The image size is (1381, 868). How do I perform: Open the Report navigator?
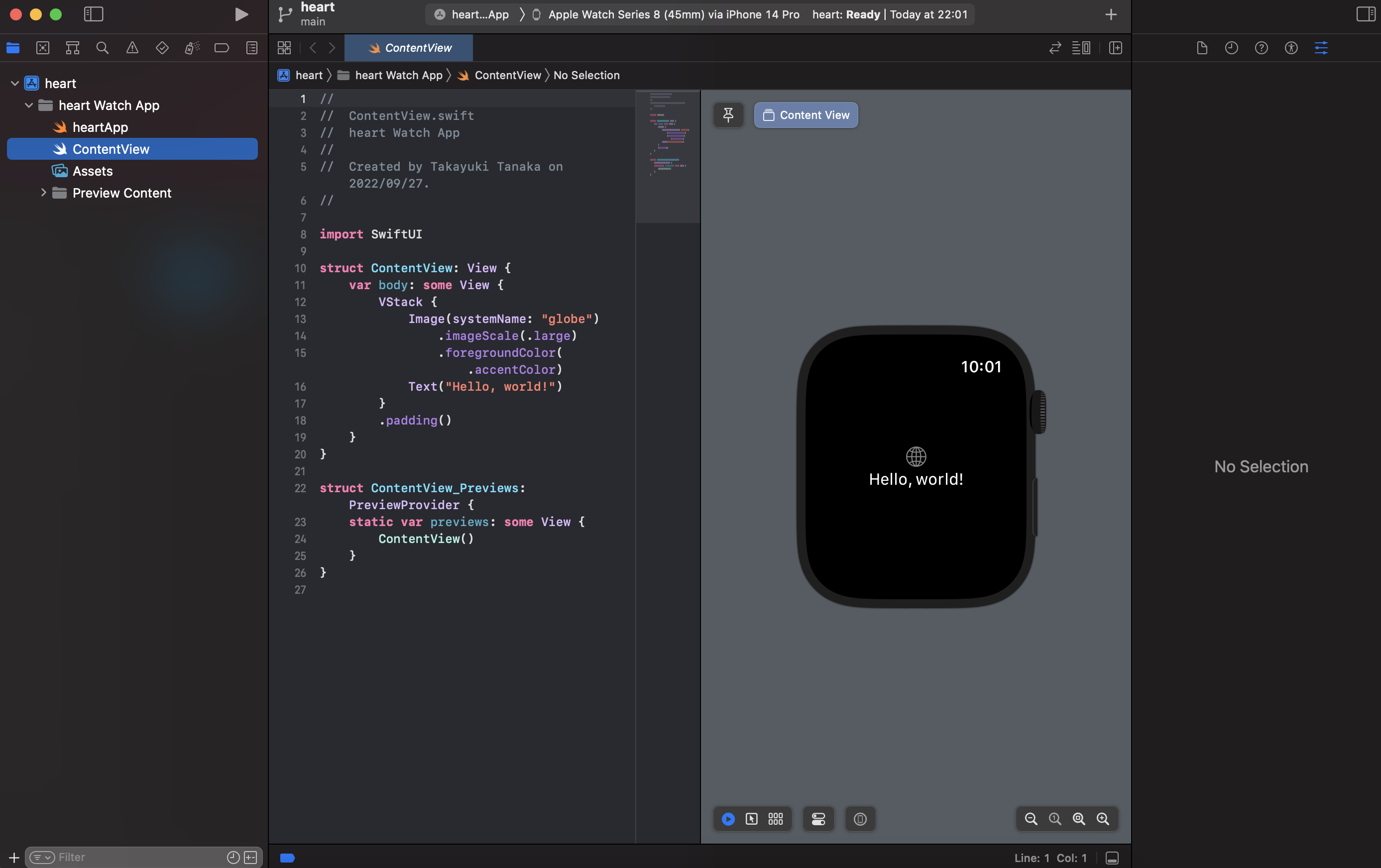(252, 48)
